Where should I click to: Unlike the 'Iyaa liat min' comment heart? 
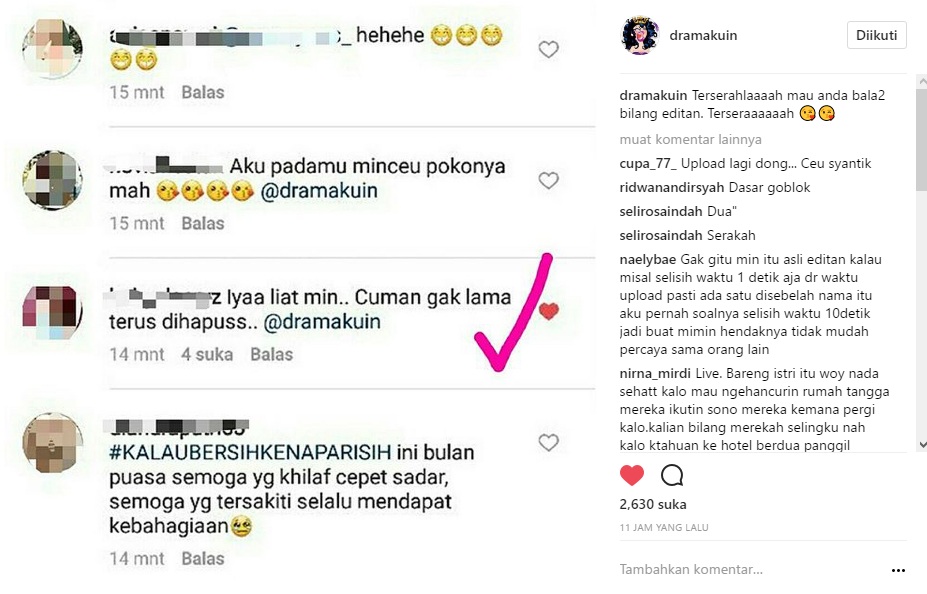pos(549,311)
